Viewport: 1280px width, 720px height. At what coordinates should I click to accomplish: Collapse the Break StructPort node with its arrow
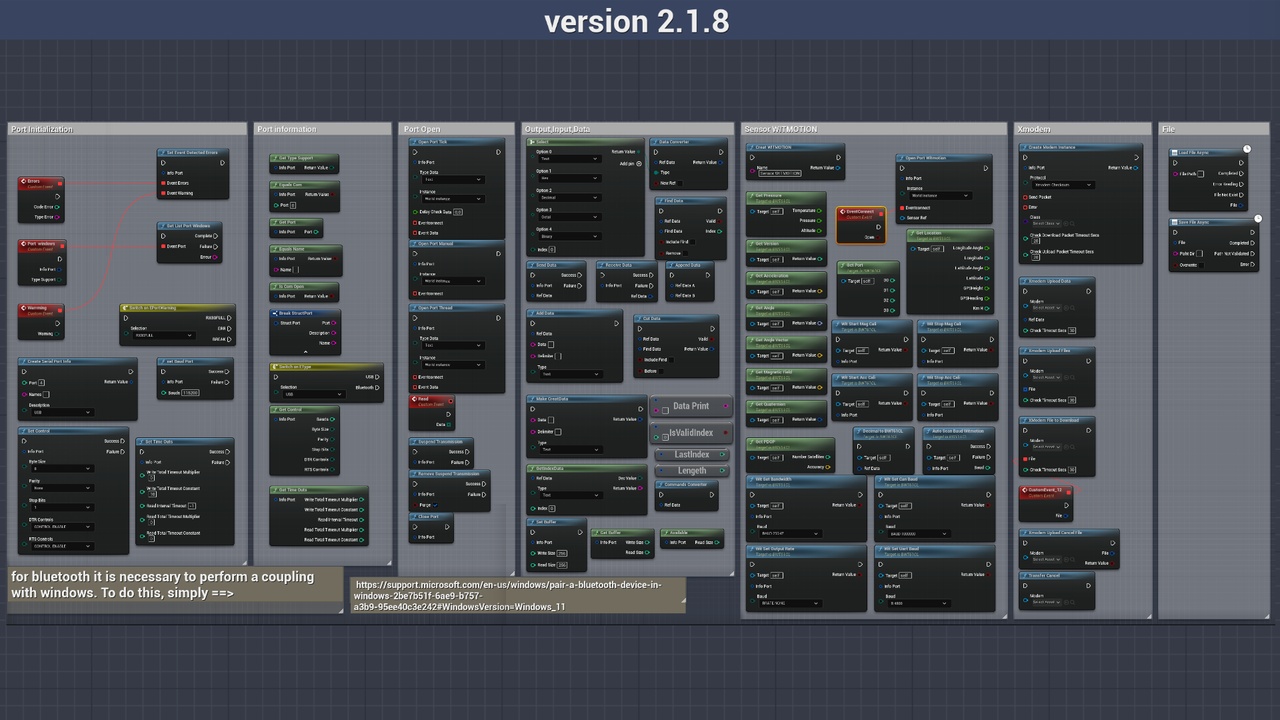[x=306, y=352]
